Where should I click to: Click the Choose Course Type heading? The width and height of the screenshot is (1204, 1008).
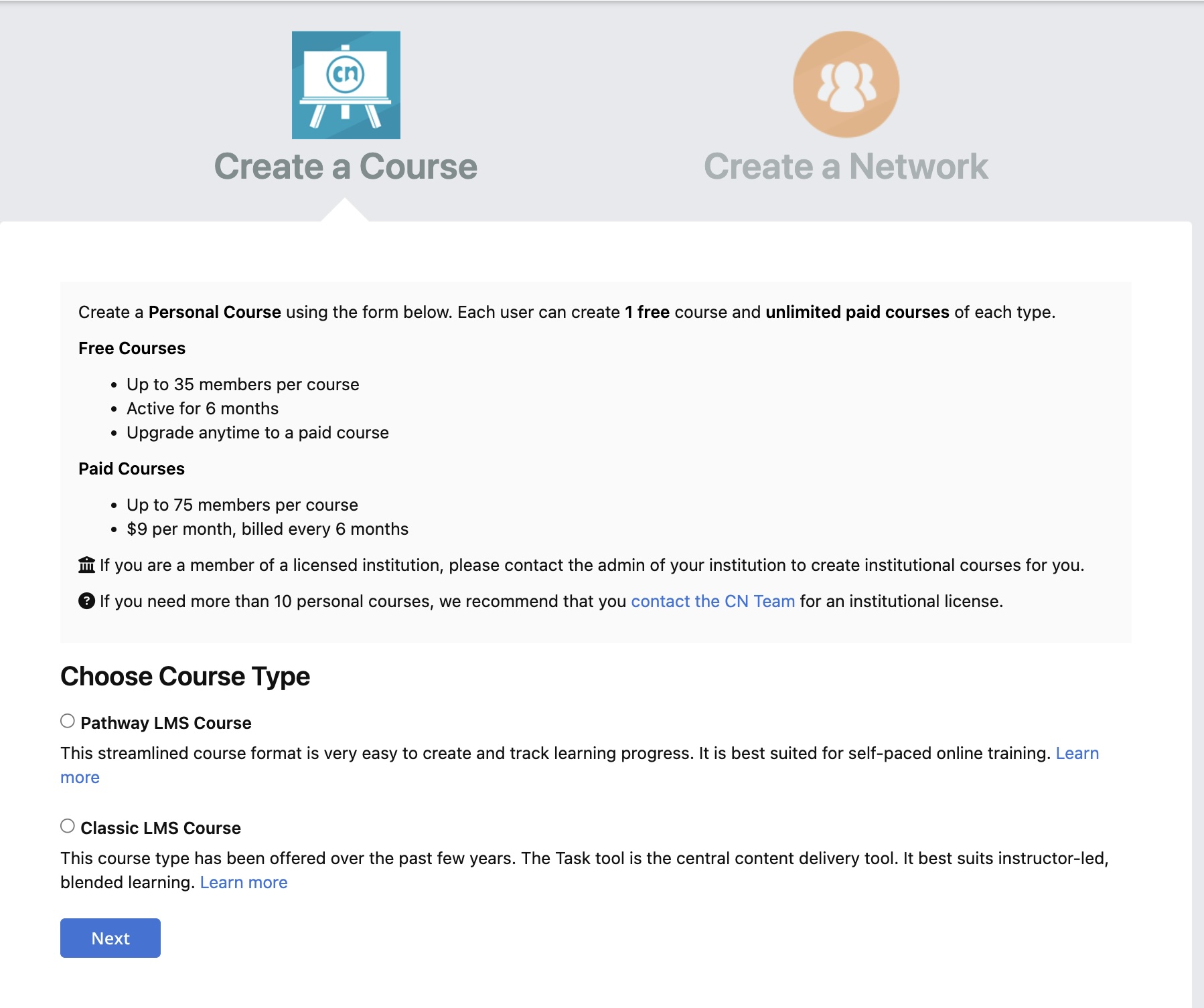click(185, 676)
